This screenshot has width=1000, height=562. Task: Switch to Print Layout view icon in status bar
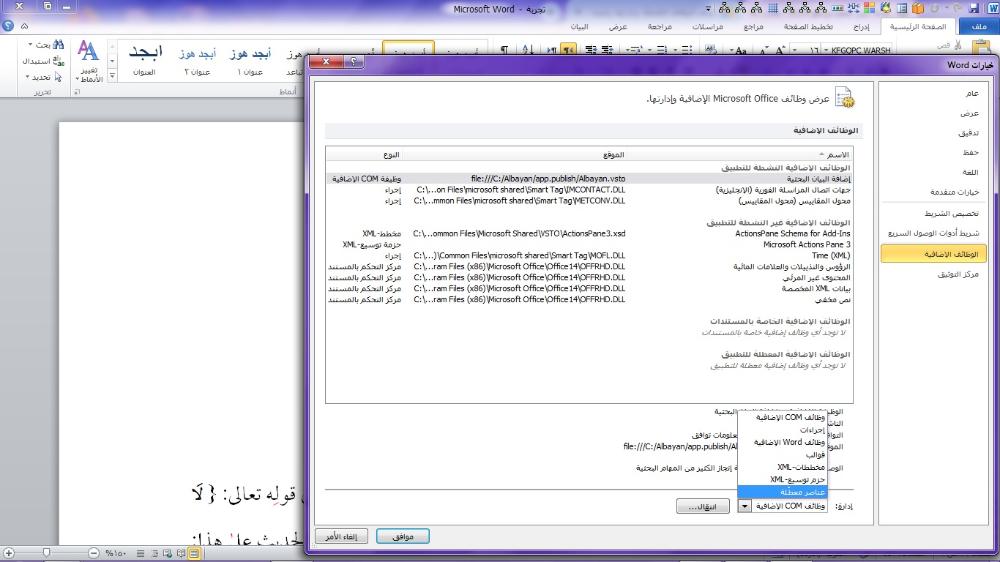pos(194,554)
